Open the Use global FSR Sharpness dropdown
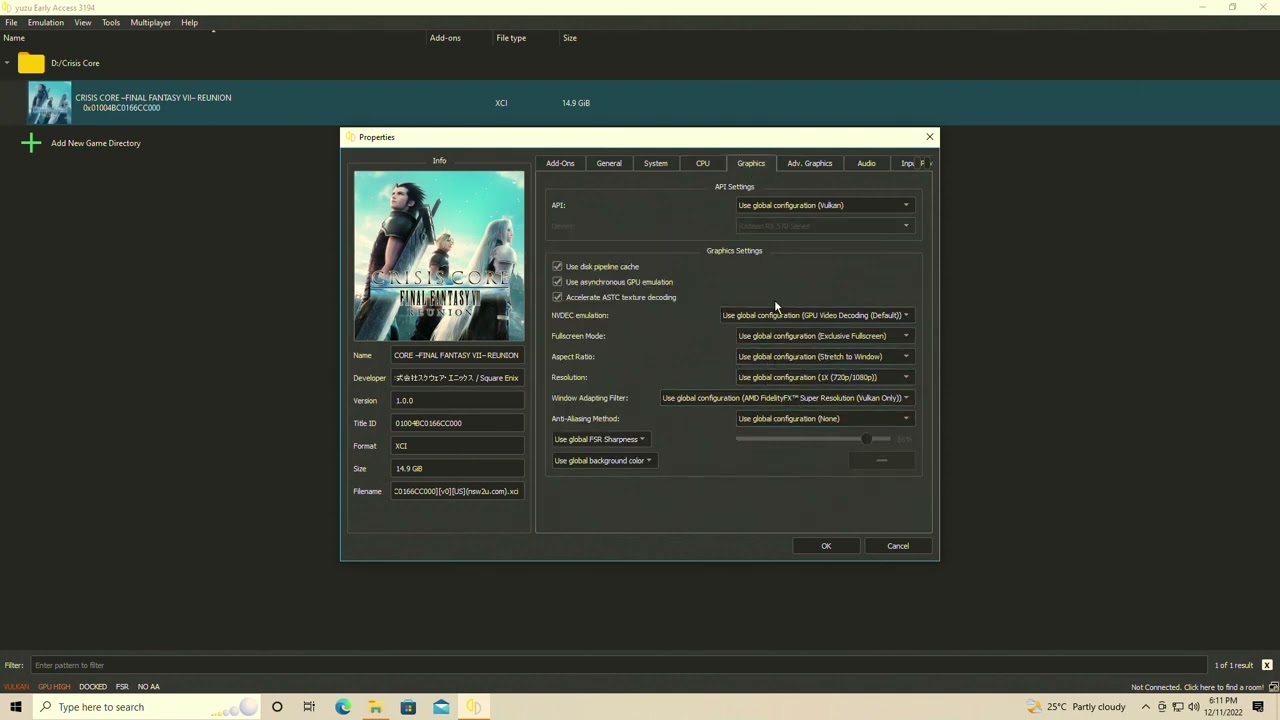The height and width of the screenshot is (720, 1280). (600, 439)
